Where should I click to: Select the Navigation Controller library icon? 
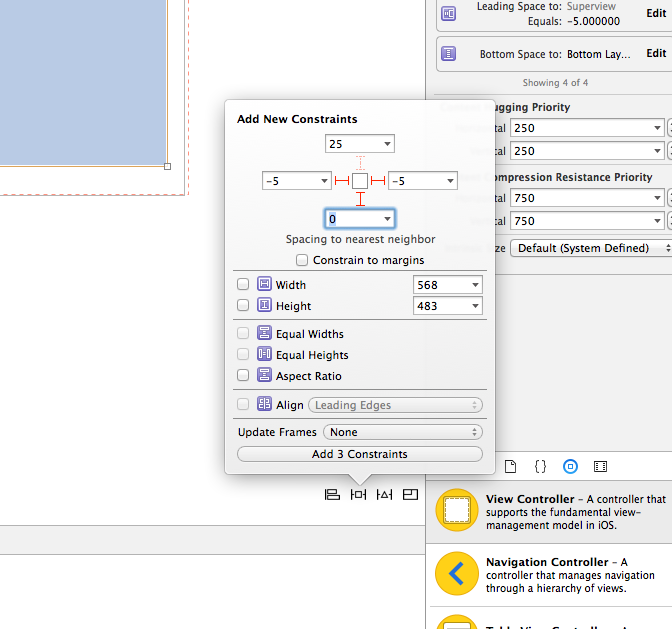(x=457, y=573)
